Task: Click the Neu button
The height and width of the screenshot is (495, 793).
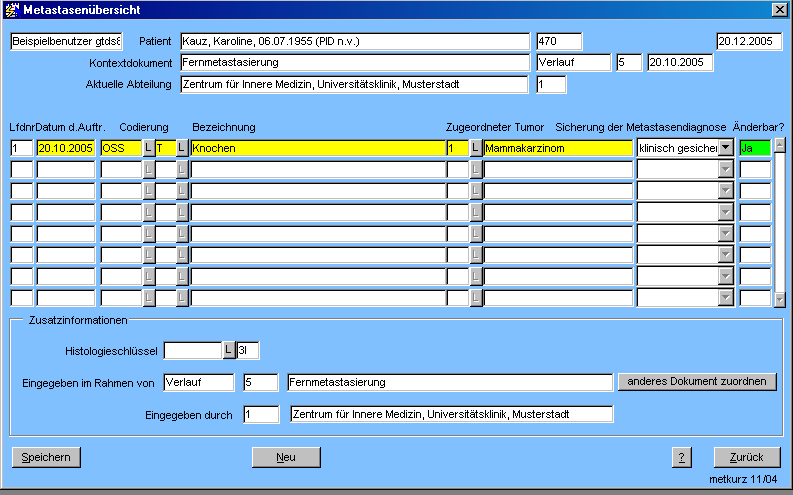Action: pyautogui.click(x=286, y=457)
